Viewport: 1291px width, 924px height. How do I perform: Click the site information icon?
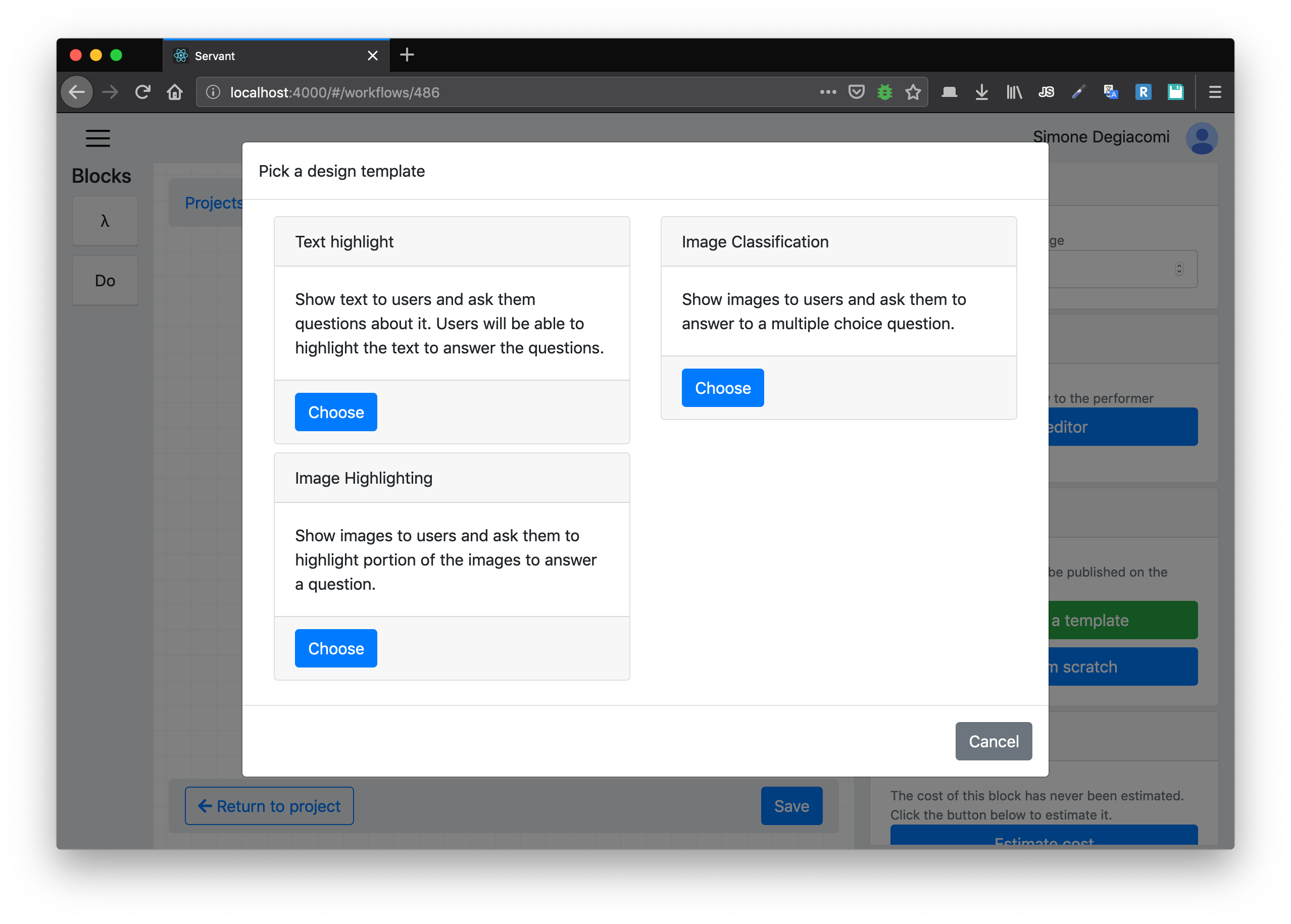[213, 92]
